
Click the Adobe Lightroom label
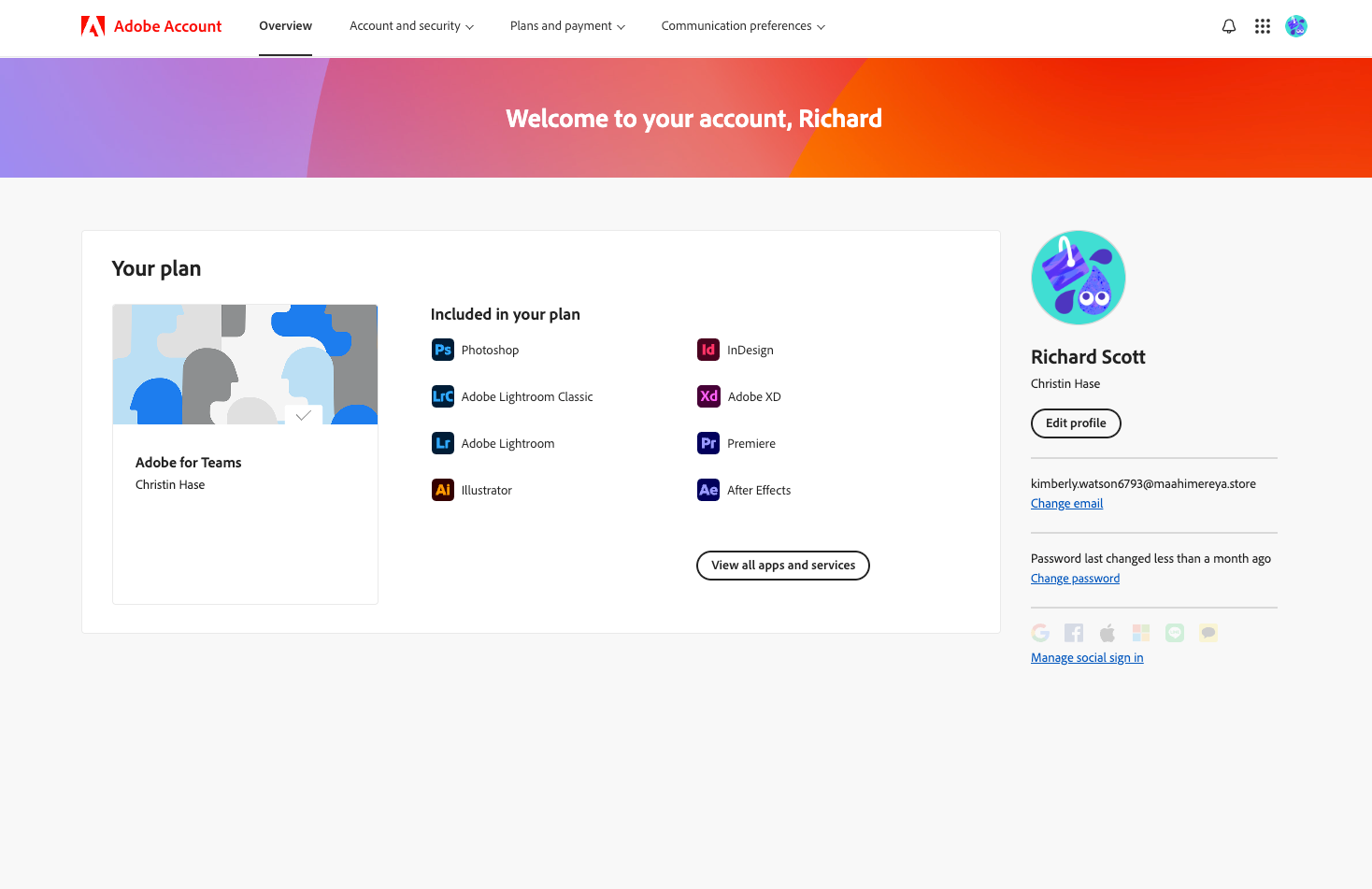pyautogui.click(x=507, y=444)
